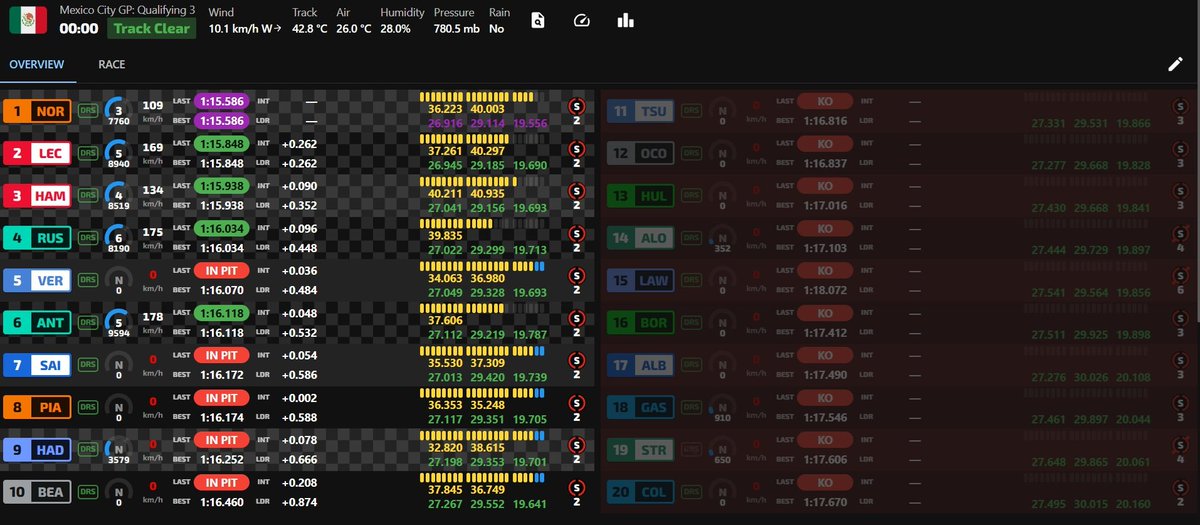The image size is (1200, 525).
Task: Click SAI's IN PIT last lap badge
Action: 222,355
